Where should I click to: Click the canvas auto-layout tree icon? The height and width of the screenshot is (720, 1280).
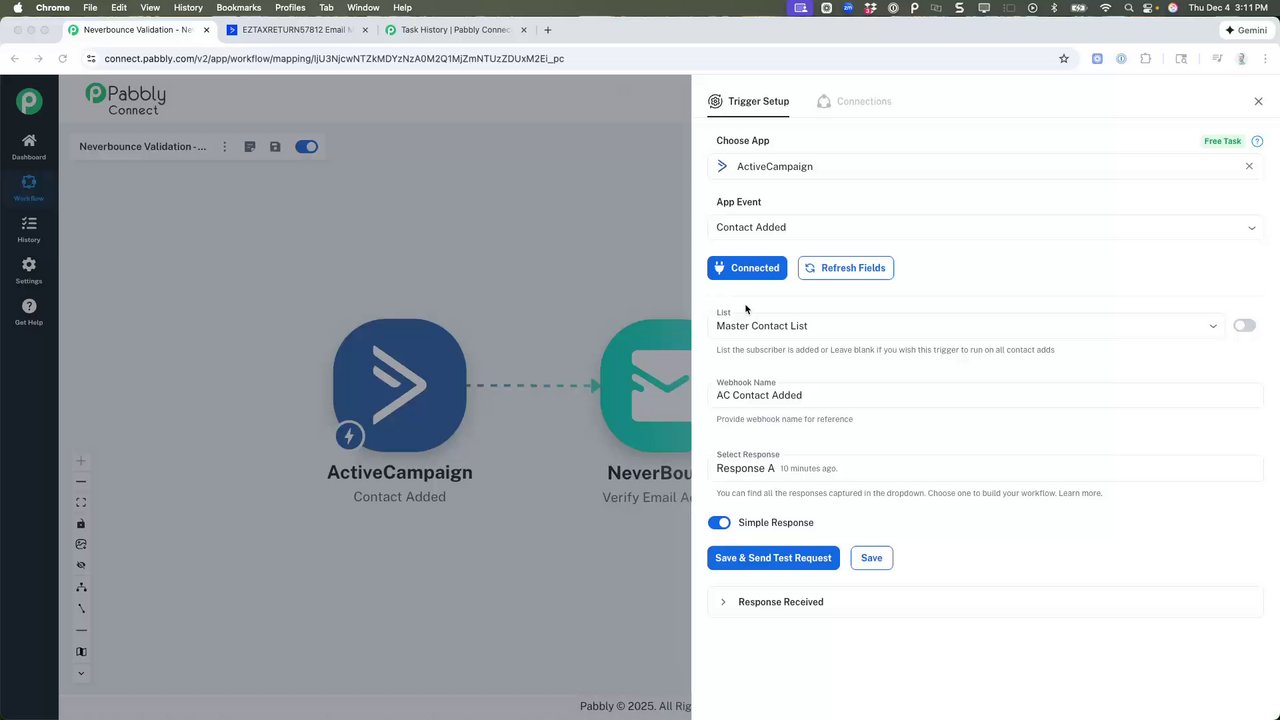[x=81, y=587]
